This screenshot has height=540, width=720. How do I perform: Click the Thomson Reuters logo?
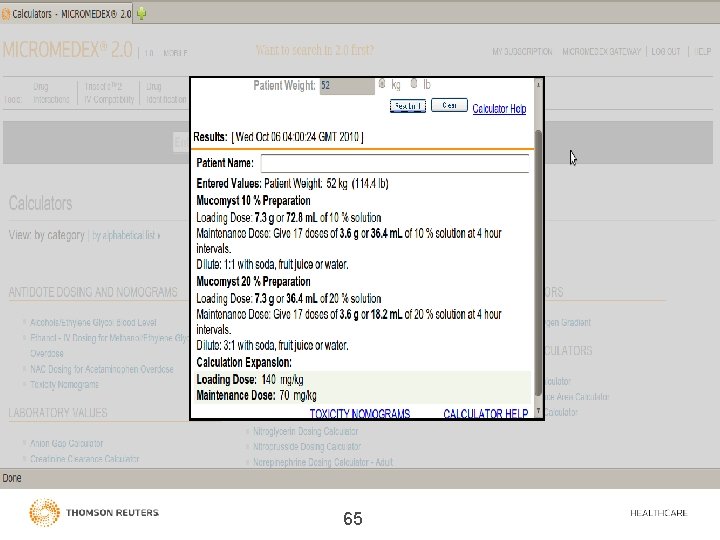[x=94, y=512]
